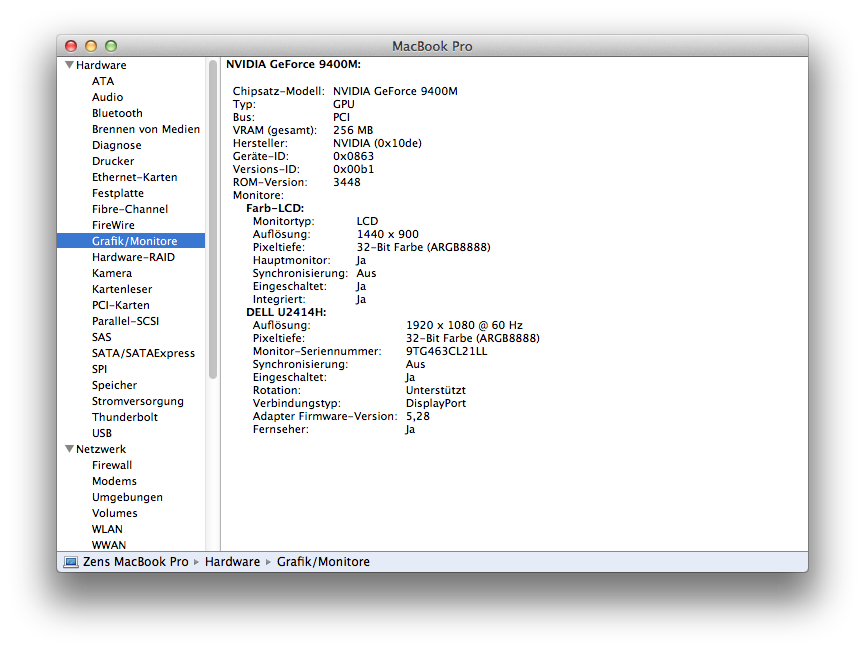Click resolution 1920 x 1080 @ 60 Hz
This screenshot has height=651, width=865.
coord(464,325)
